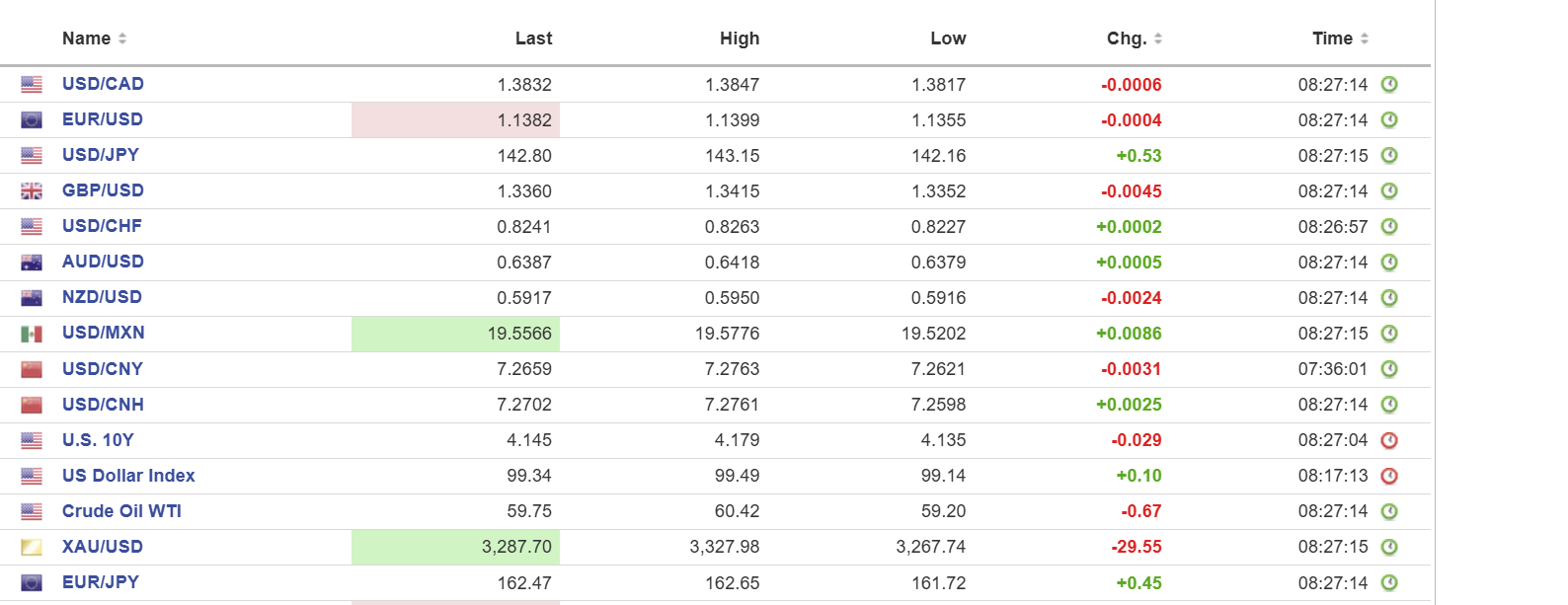Click the gold bar icon beside XAU/USD

32,547
